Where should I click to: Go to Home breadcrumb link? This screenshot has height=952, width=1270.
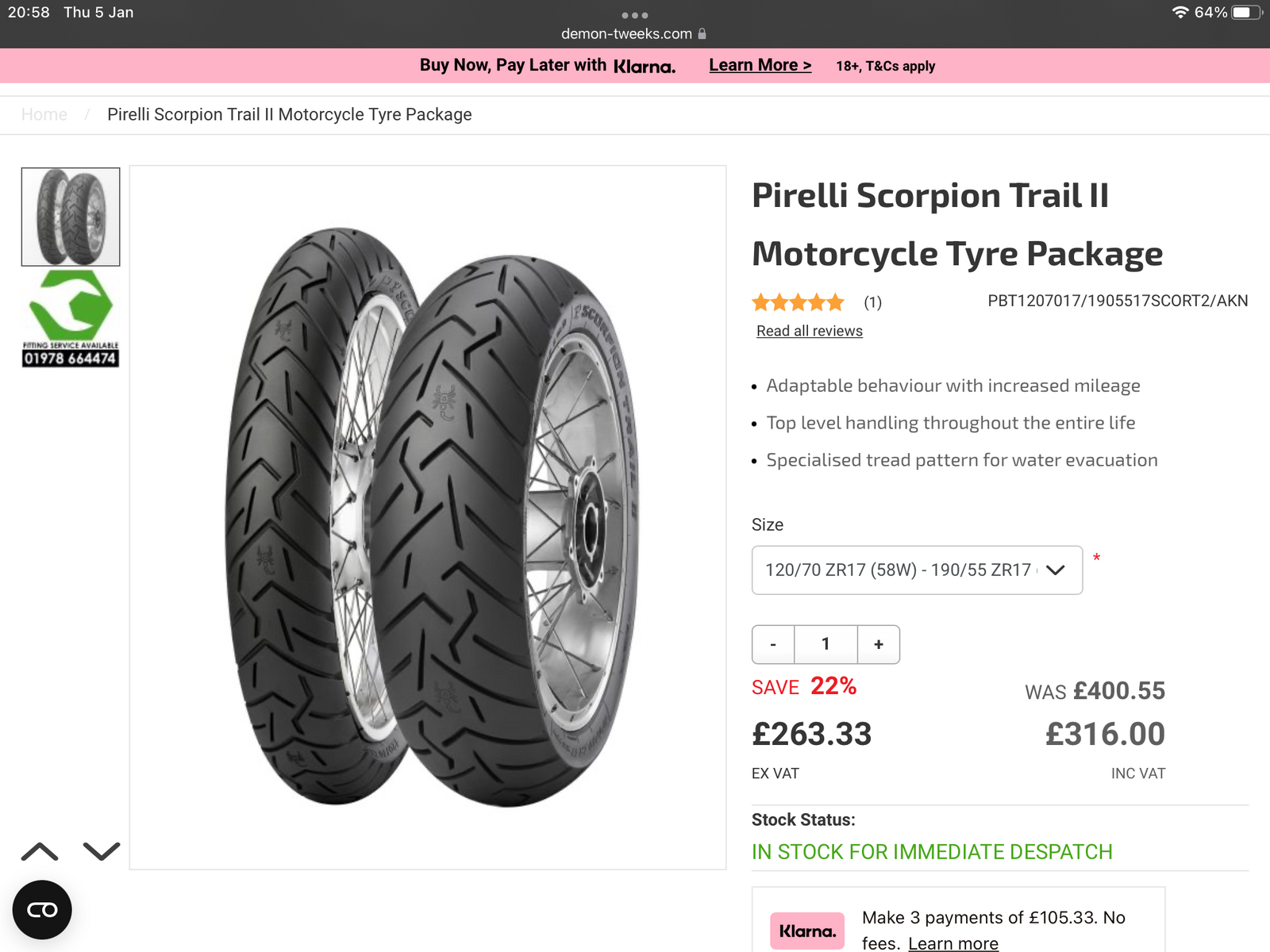(44, 114)
